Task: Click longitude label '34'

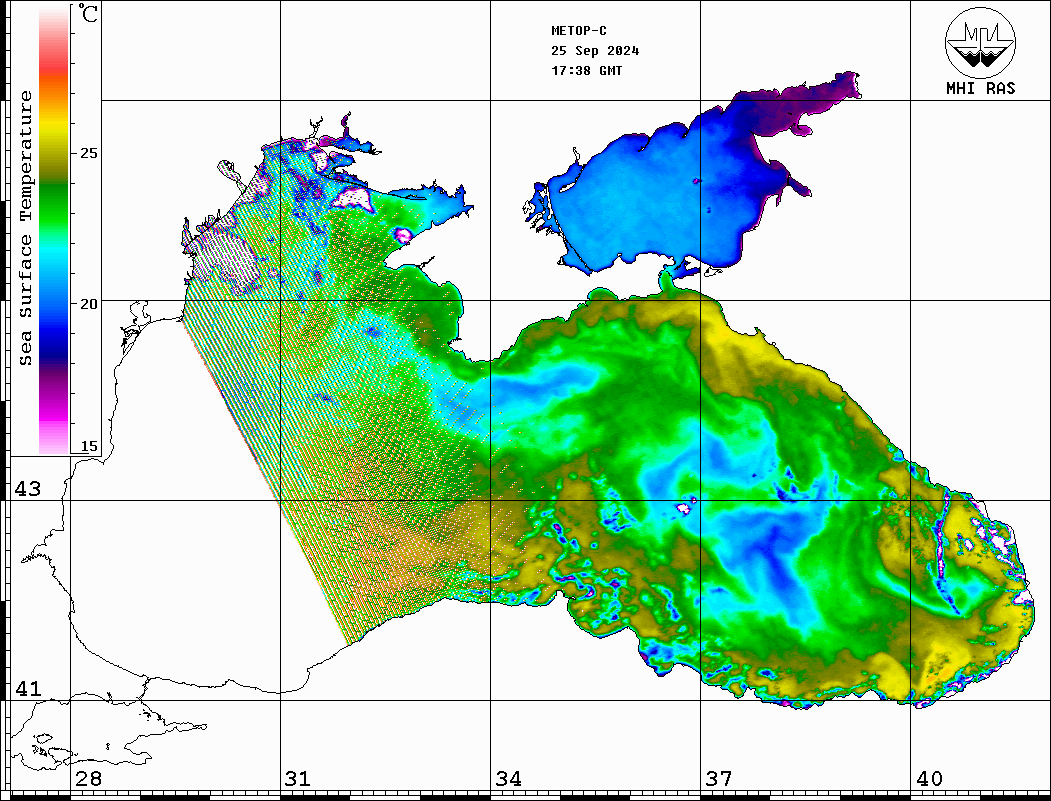Action: click(508, 779)
